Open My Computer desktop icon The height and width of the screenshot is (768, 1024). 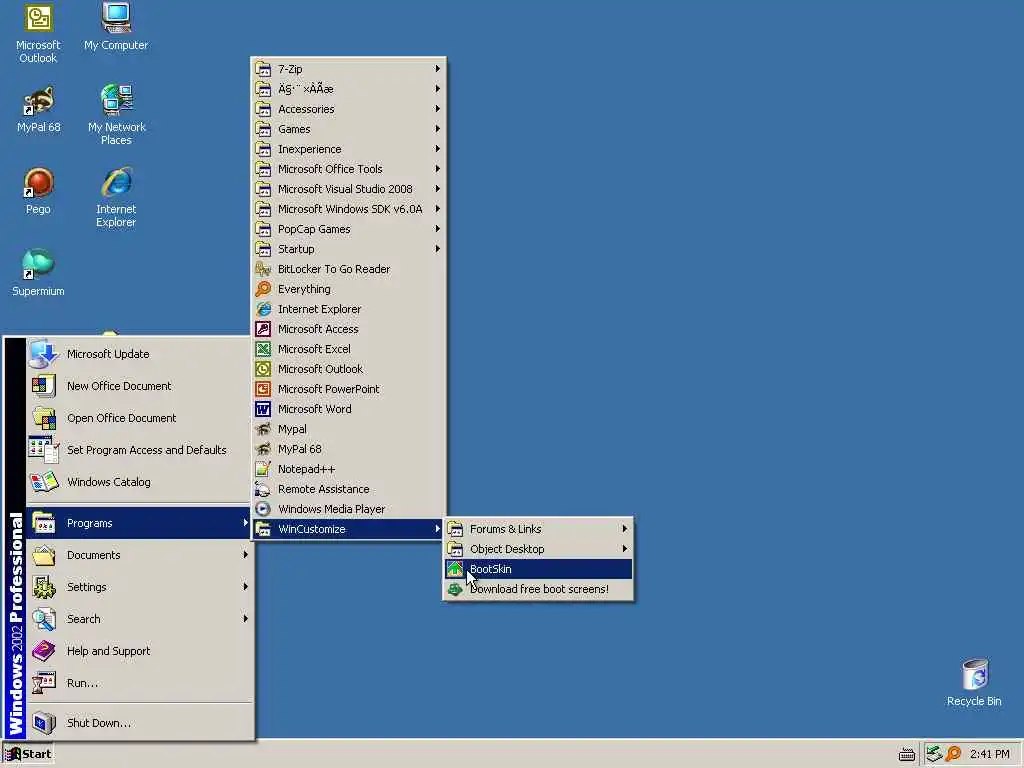116,18
